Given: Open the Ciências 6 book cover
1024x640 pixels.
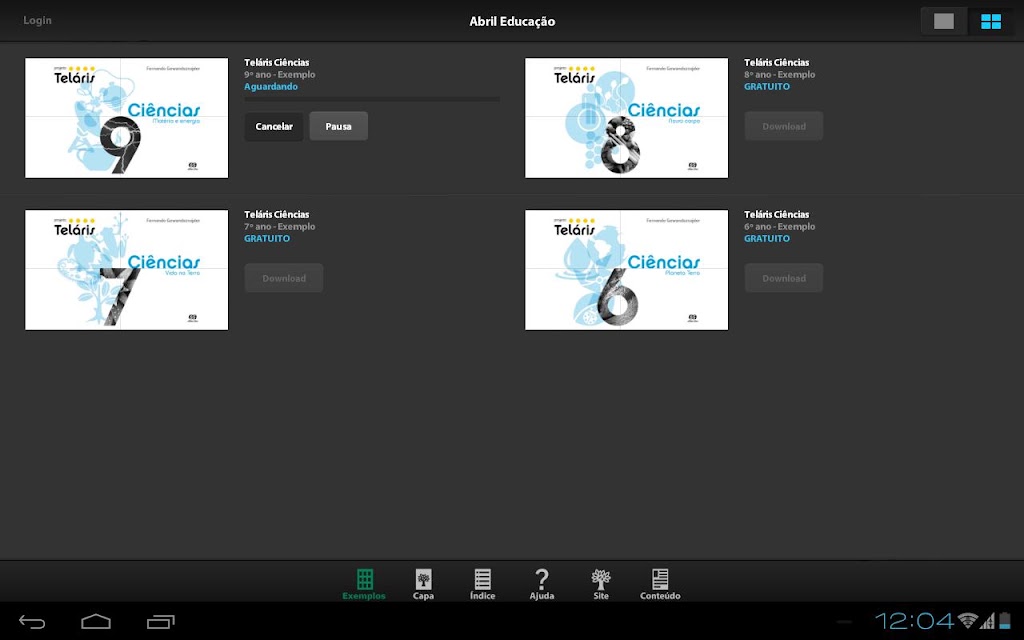Looking at the screenshot, I should (x=626, y=270).
